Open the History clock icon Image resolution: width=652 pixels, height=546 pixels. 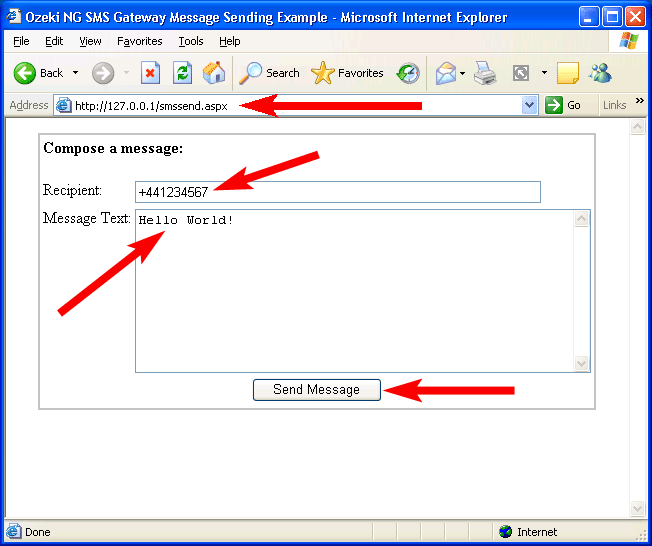[x=408, y=73]
